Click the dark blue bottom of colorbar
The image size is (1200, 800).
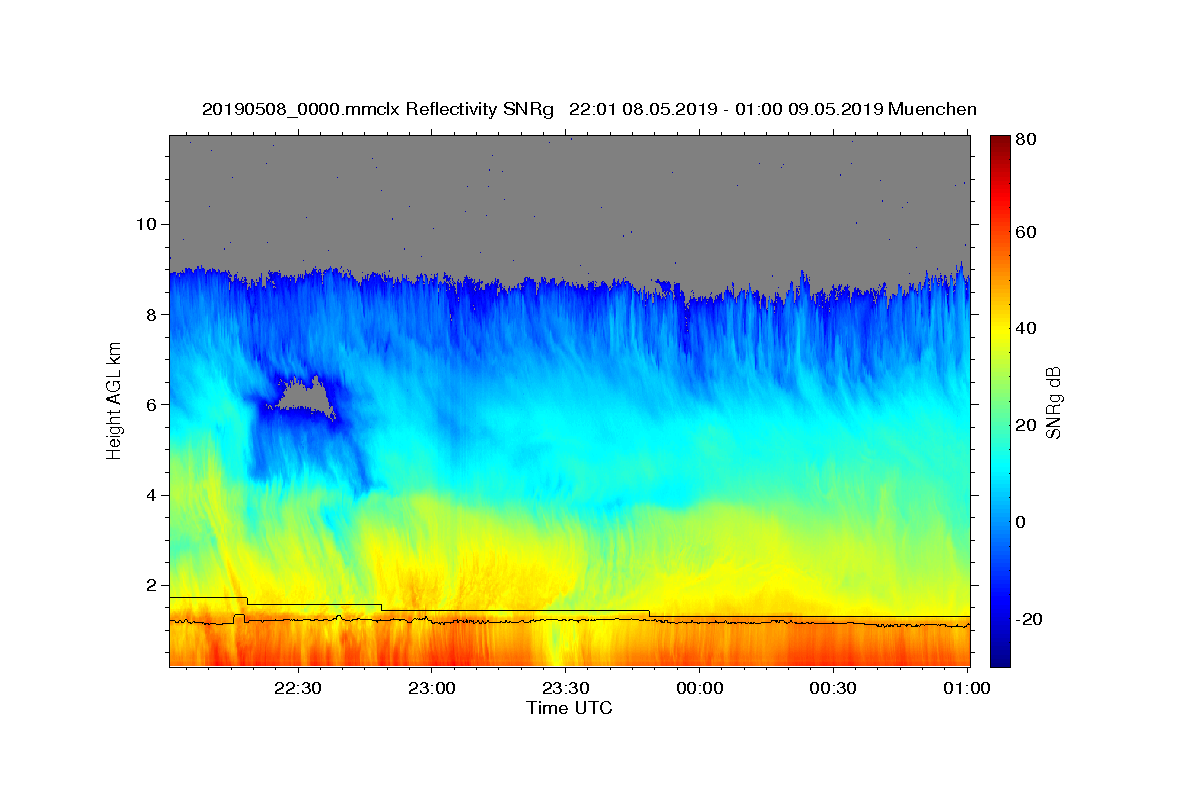pos(1000,657)
